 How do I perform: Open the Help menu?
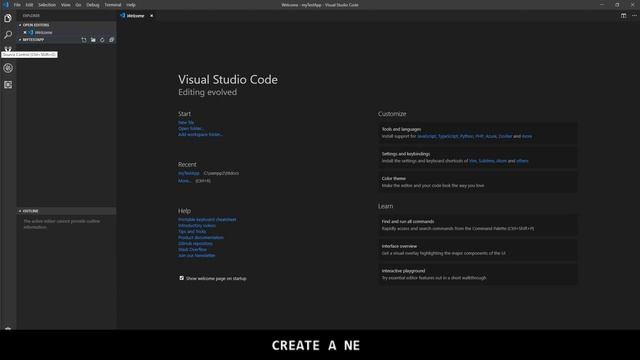pos(131,5)
